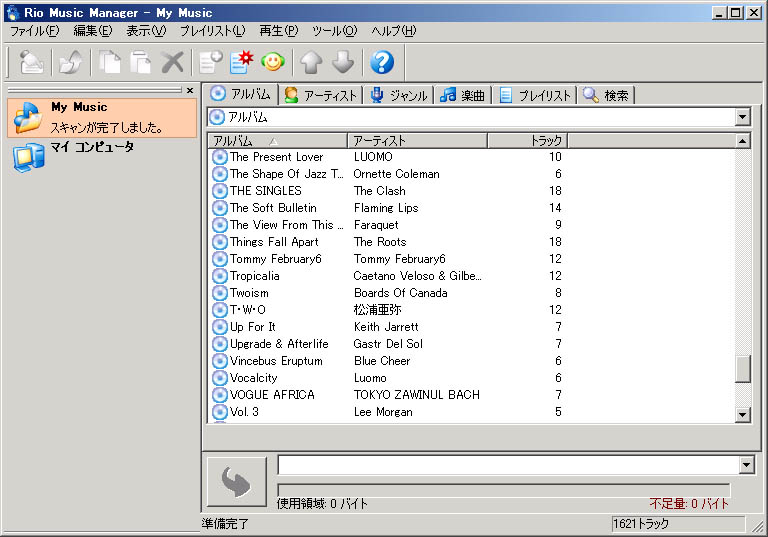
Task: Click the disc icon beside VOGUE AFRICA
Action: click(x=220, y=395)
